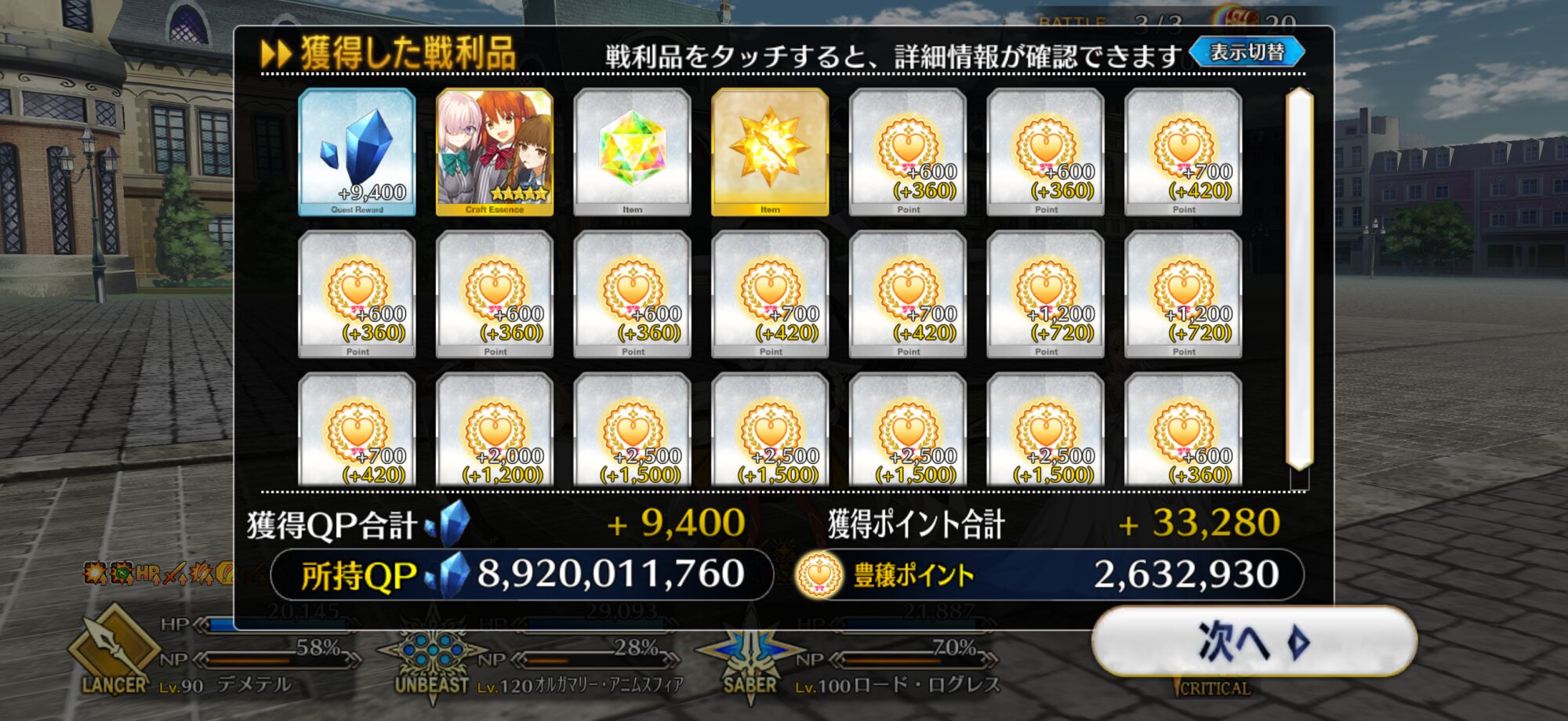1568x721 pixels.
Task: Tap the 獲得ポイント合計 +33,280 total
Action: (x=1054, y=524)
